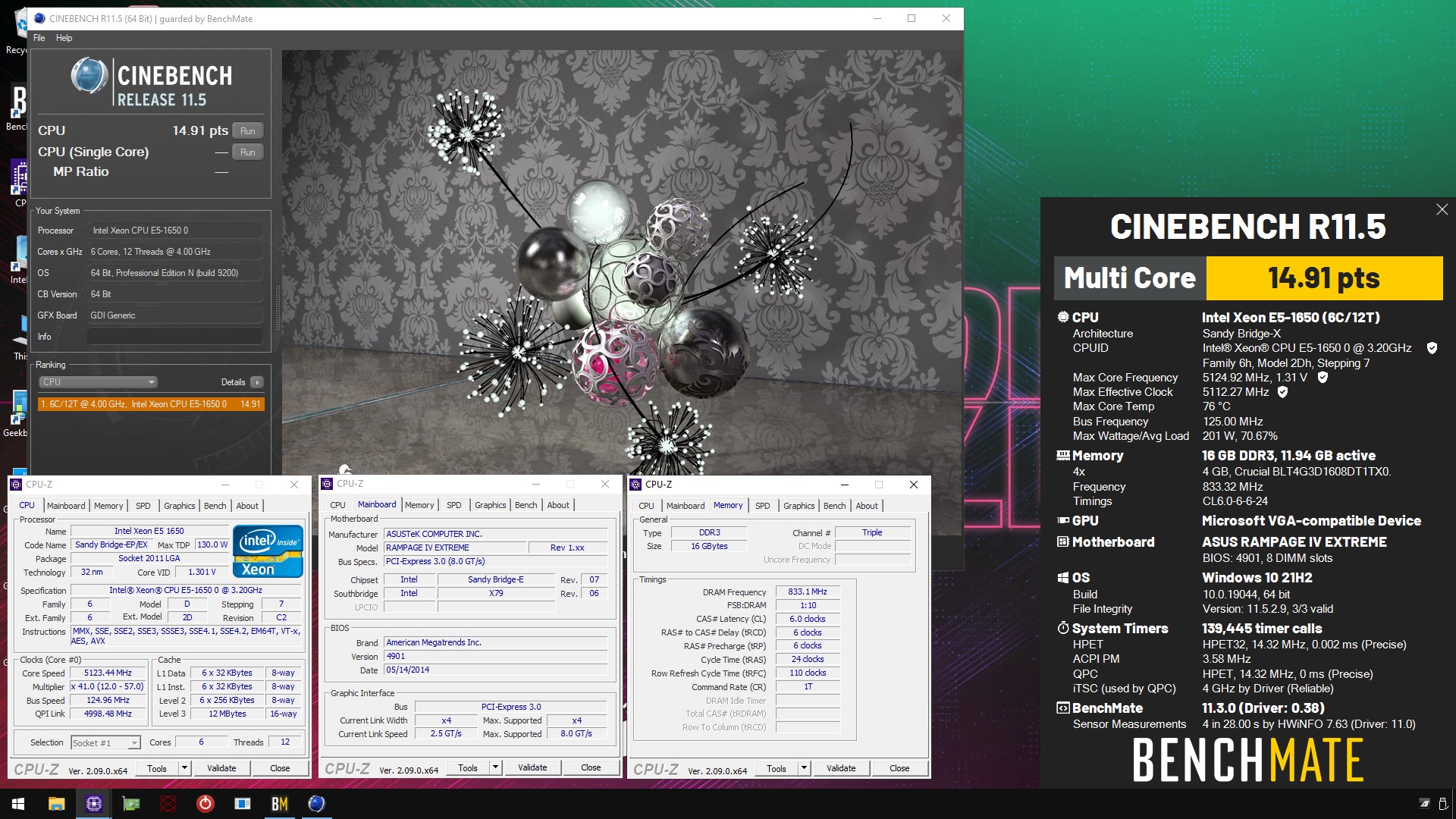Screen dimensions: 1456x819
Task: Switch to Cinebench blue sphere taskbar icon
Action: 317,804
